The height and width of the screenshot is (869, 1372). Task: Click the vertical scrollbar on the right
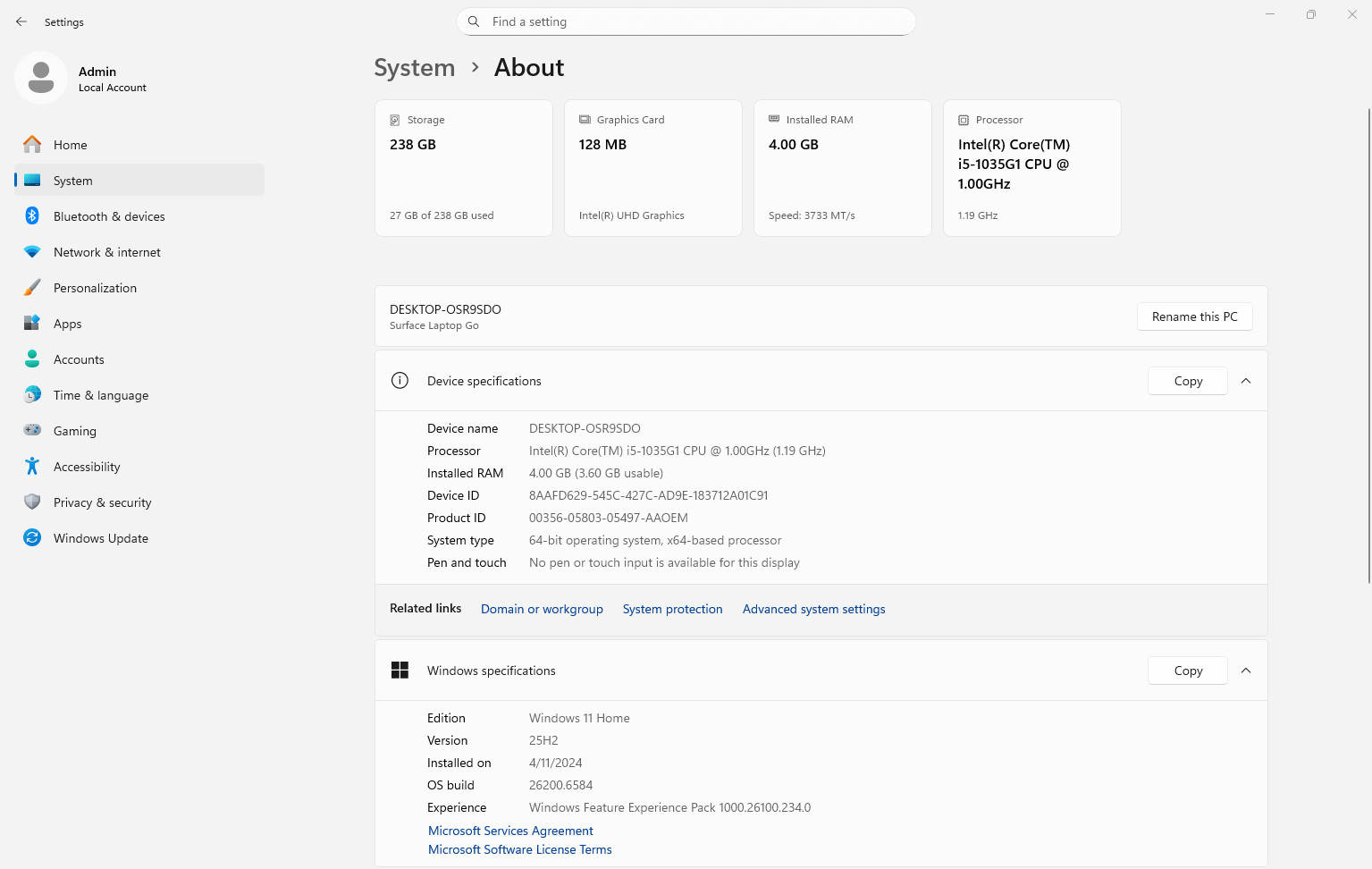(x=1368, y=346)
